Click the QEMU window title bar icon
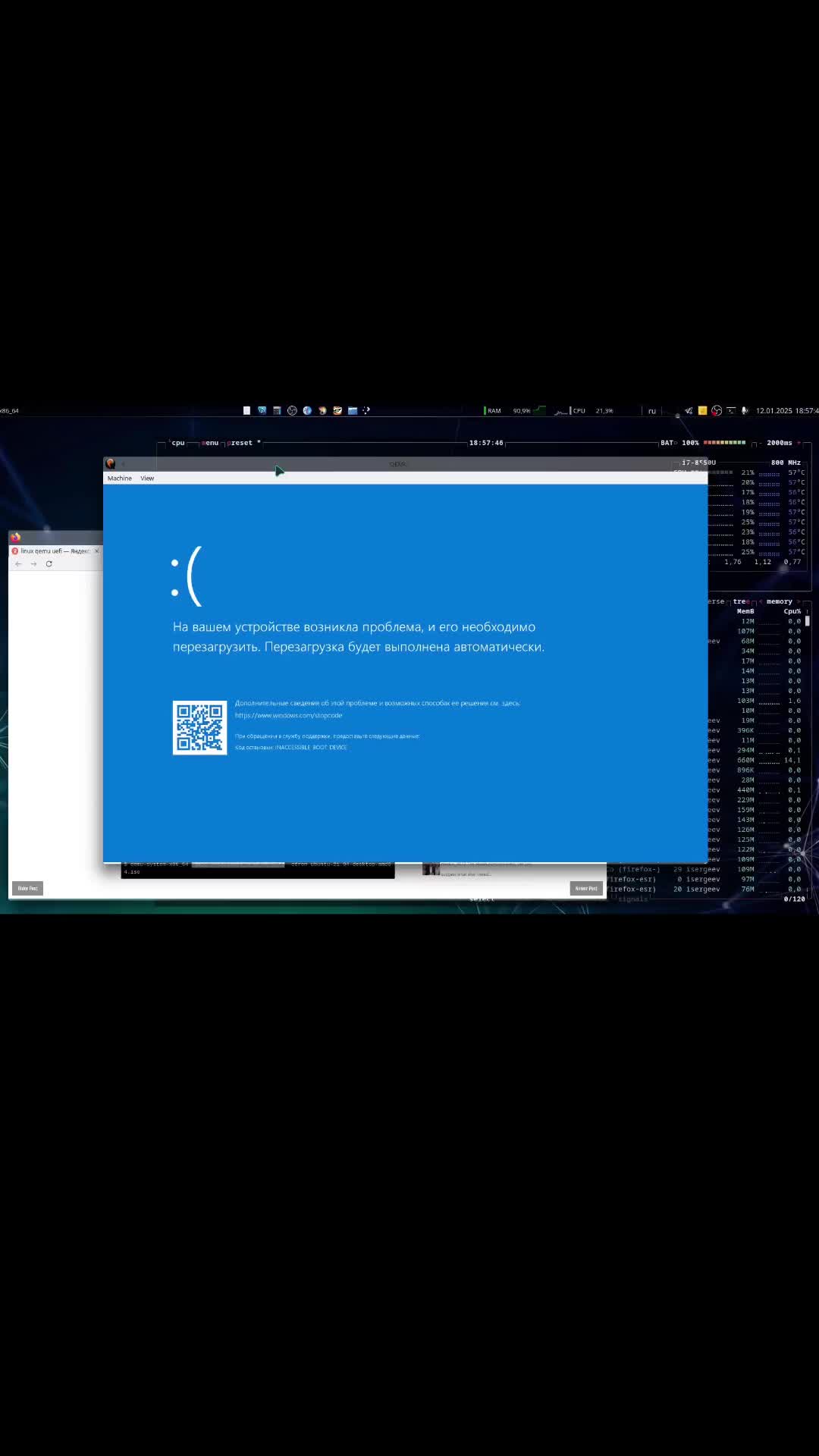Screen dimensions: 819x1456 coord(110,463)
